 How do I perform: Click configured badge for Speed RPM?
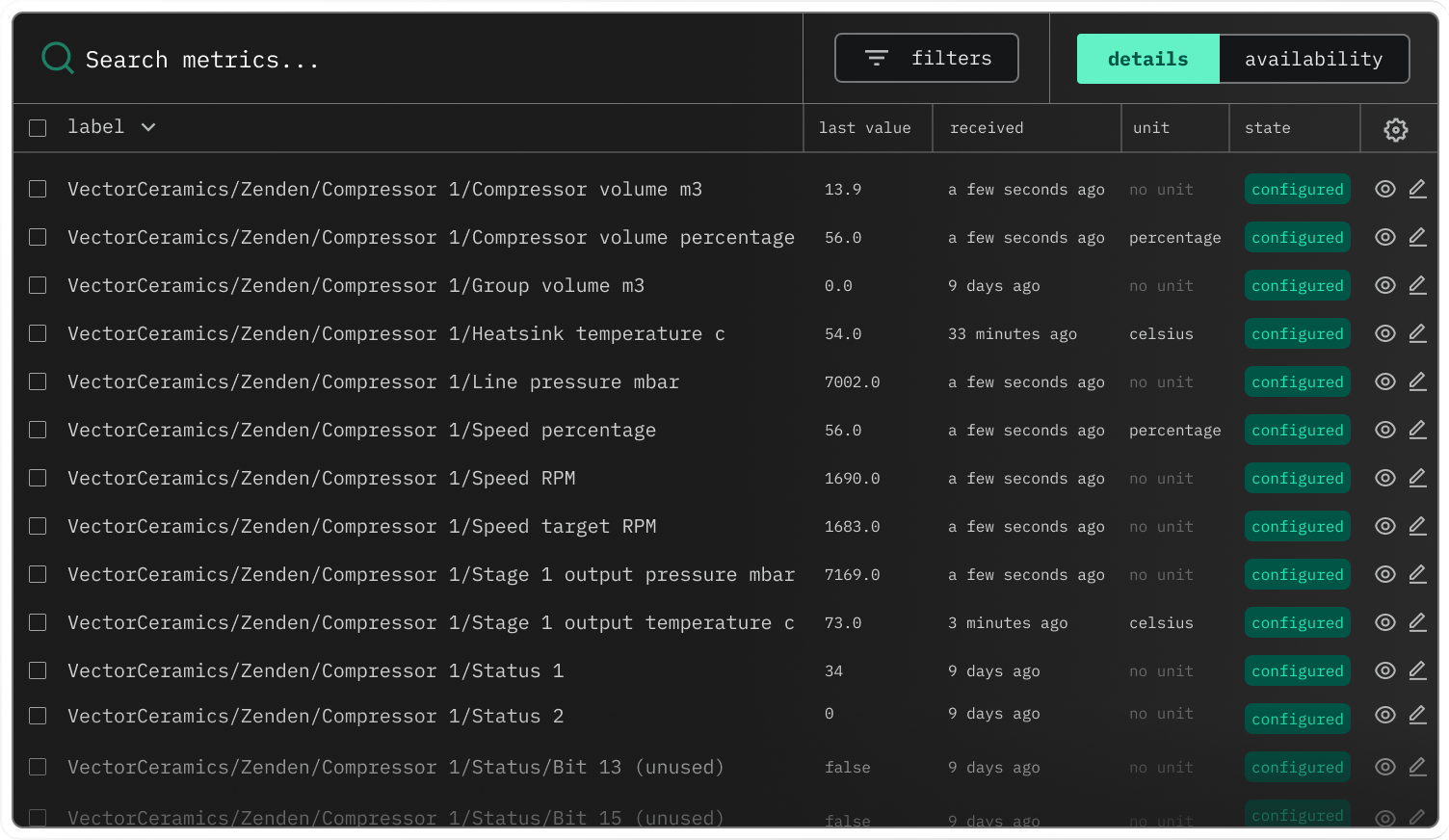pos(1298,478)
